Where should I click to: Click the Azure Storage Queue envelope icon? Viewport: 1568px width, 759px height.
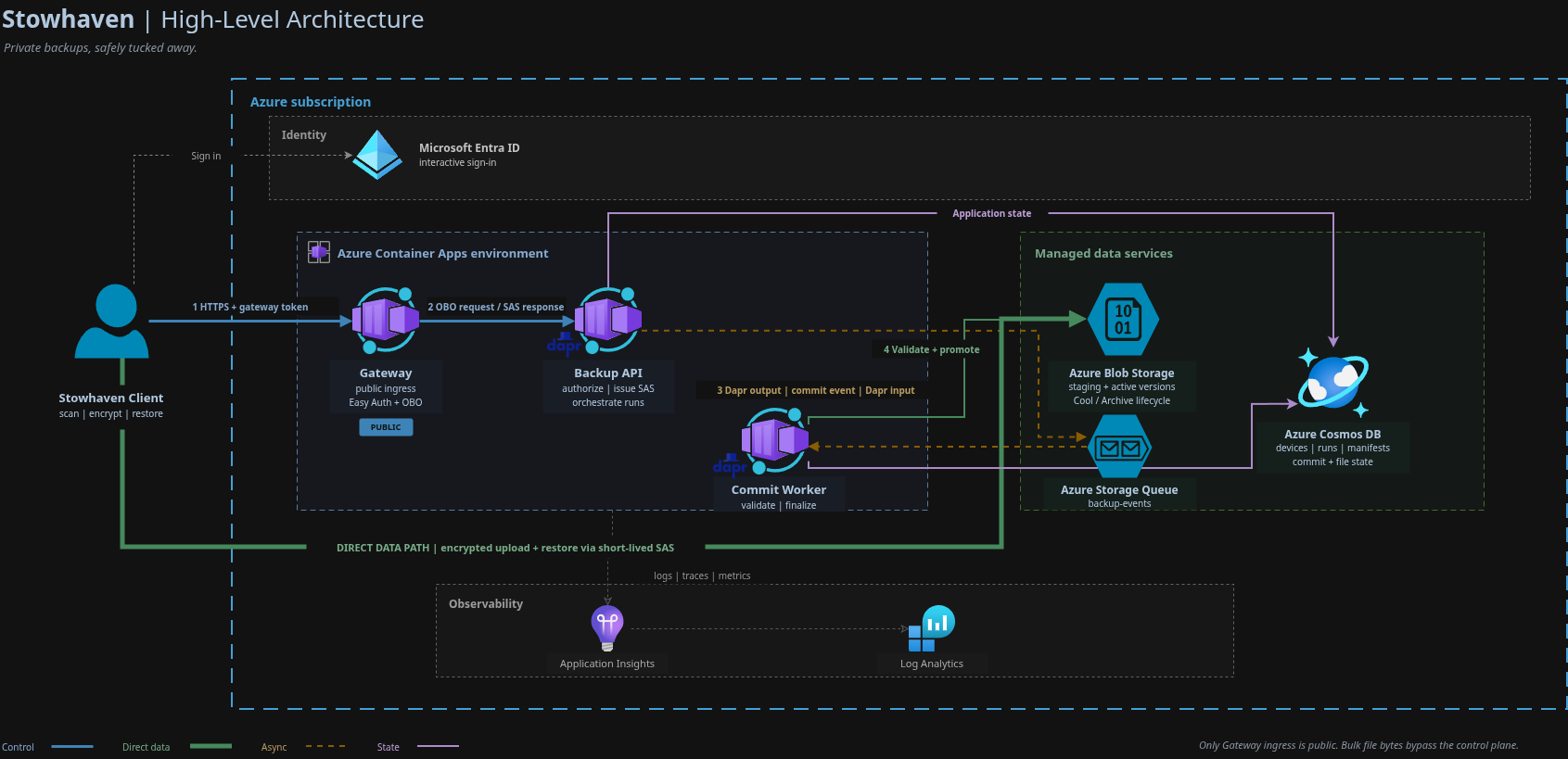pos(1119,448)
